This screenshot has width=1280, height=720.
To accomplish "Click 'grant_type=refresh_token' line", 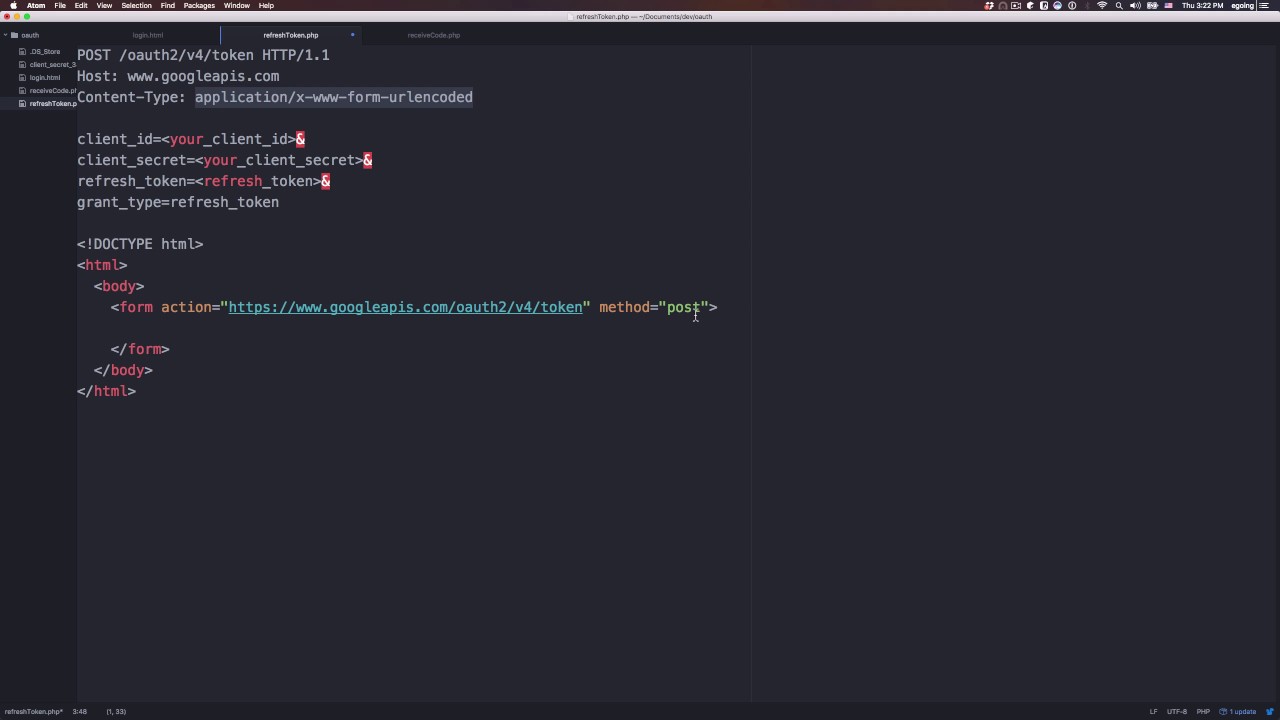I will 178,202.
